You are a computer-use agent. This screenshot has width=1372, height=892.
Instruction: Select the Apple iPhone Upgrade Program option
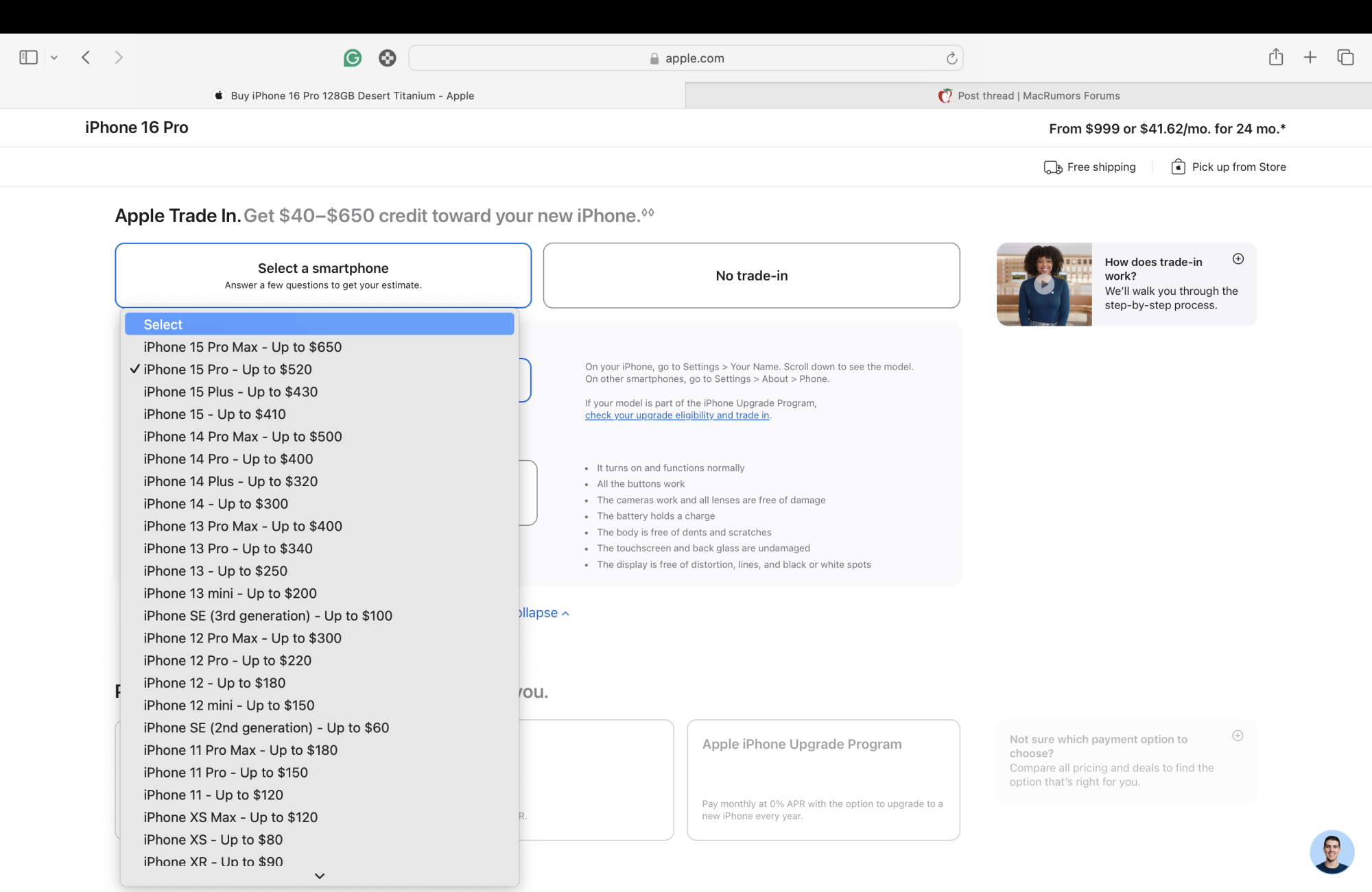(x=823, y=780)
